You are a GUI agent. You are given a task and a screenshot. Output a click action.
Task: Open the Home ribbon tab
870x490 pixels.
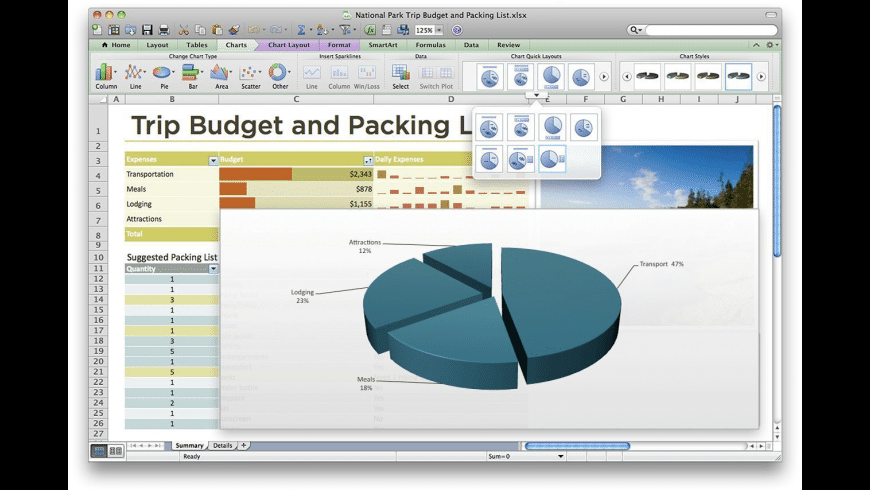[x=117, y=45]
